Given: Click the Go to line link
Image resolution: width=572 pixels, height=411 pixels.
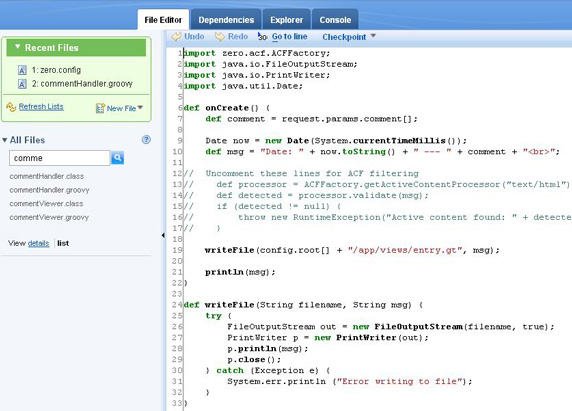Looking at the screenshot, I should 290,36.
